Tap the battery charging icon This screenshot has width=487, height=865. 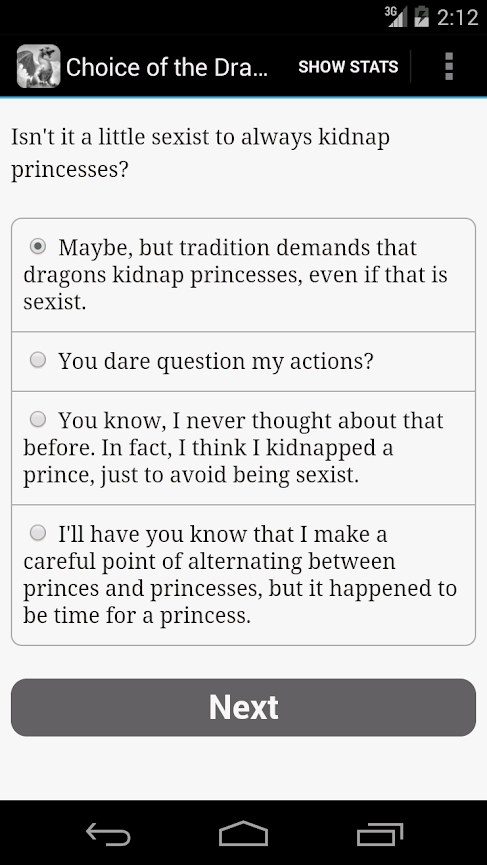point(421,17)
